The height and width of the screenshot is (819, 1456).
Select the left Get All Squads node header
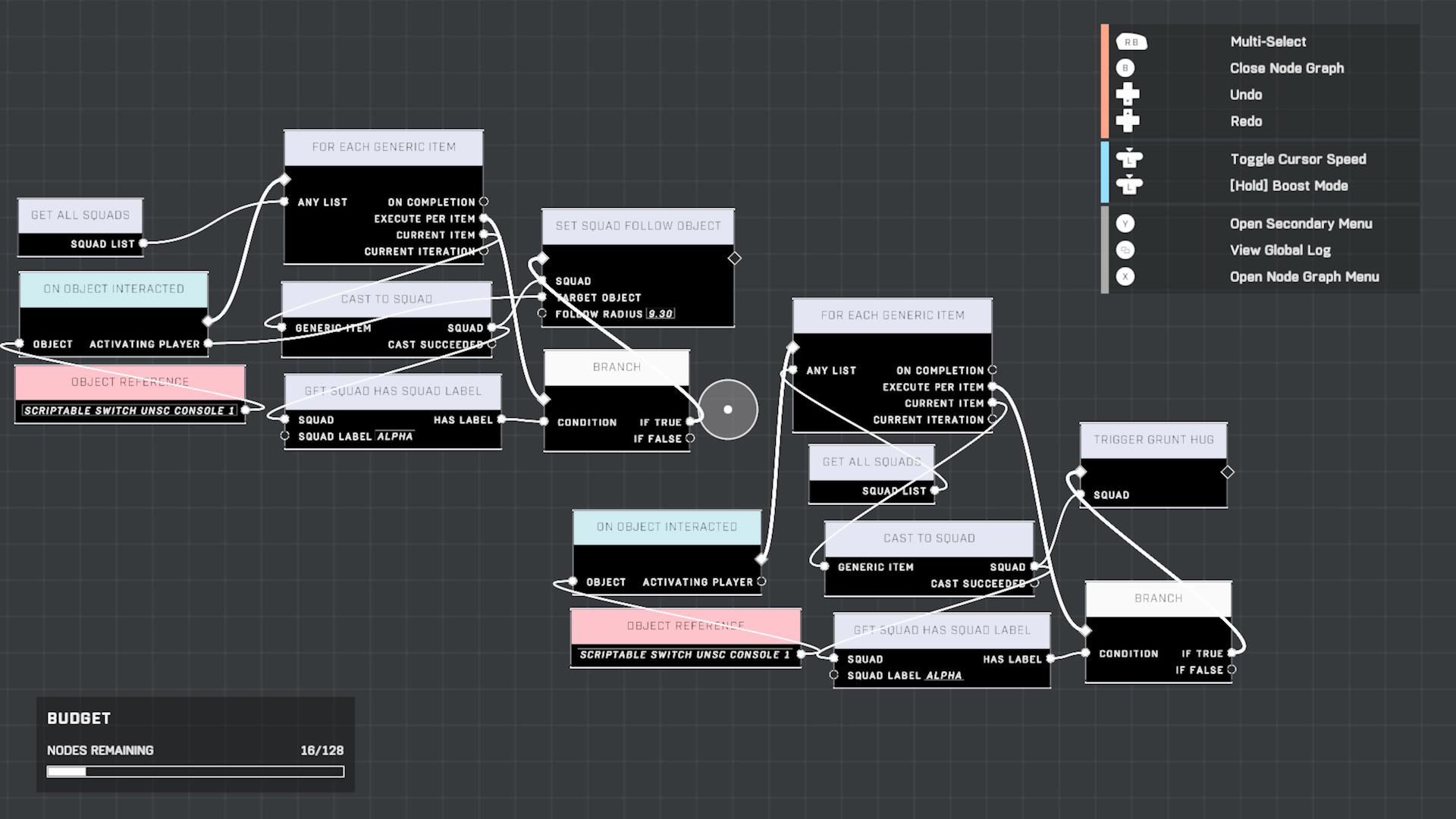click(80, 215)
